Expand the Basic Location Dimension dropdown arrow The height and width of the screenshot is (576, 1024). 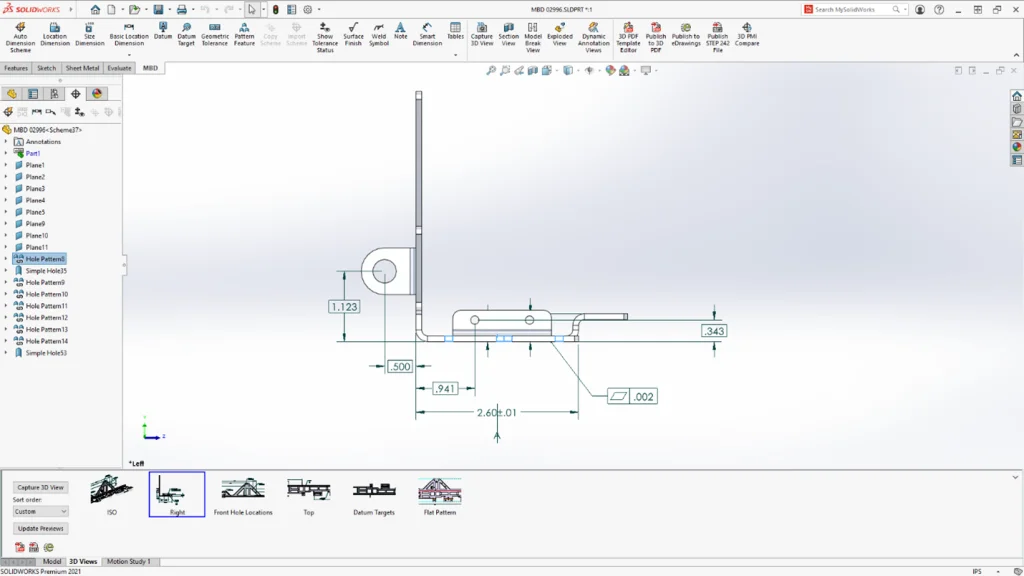pos(129,54)
